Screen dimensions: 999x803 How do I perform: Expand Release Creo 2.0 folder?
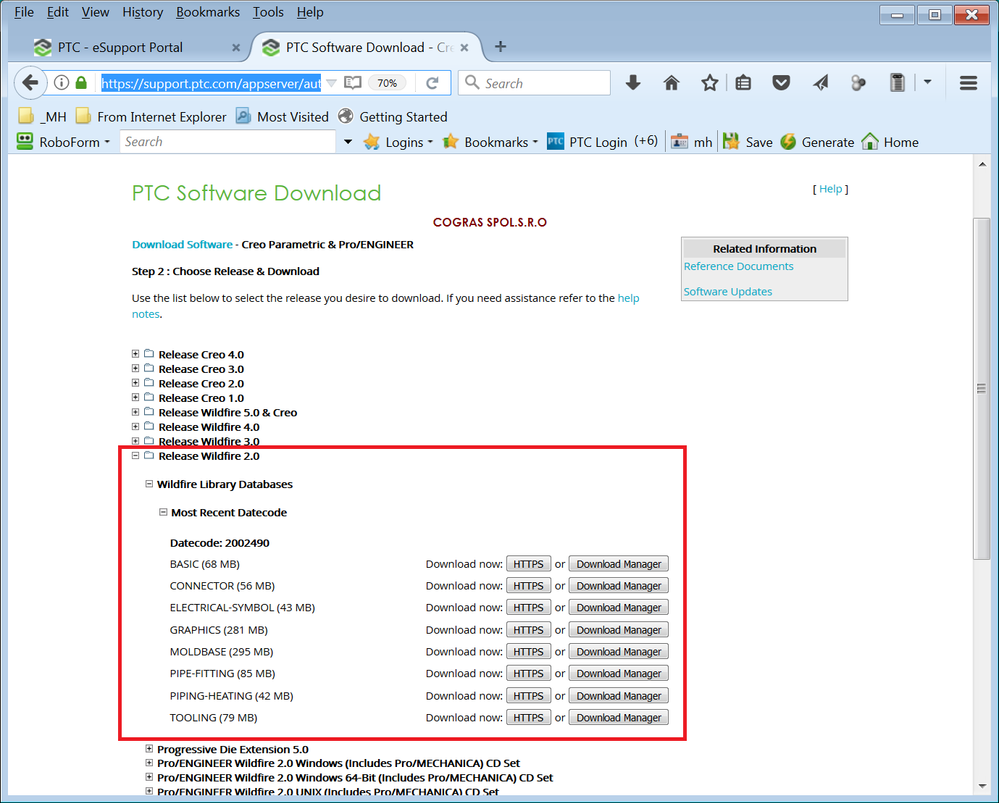tap(135, 383)
